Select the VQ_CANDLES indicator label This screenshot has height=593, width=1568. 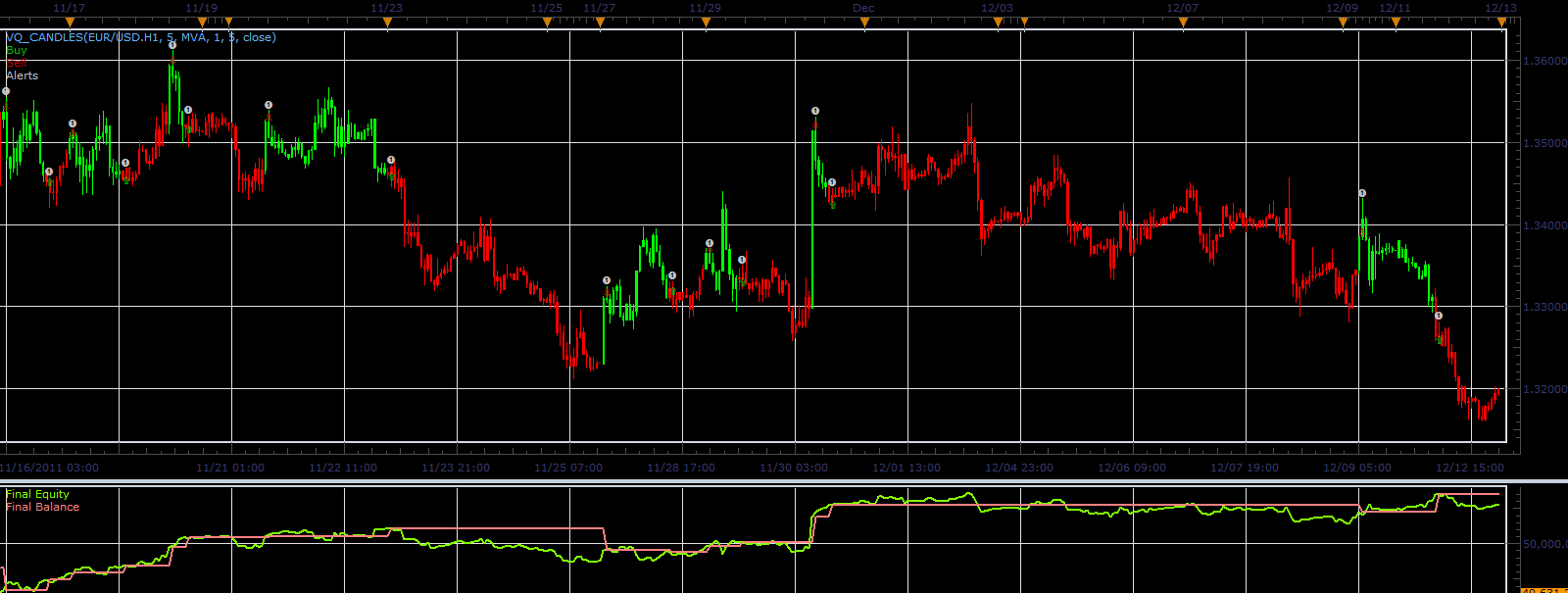tap(141, 37)
